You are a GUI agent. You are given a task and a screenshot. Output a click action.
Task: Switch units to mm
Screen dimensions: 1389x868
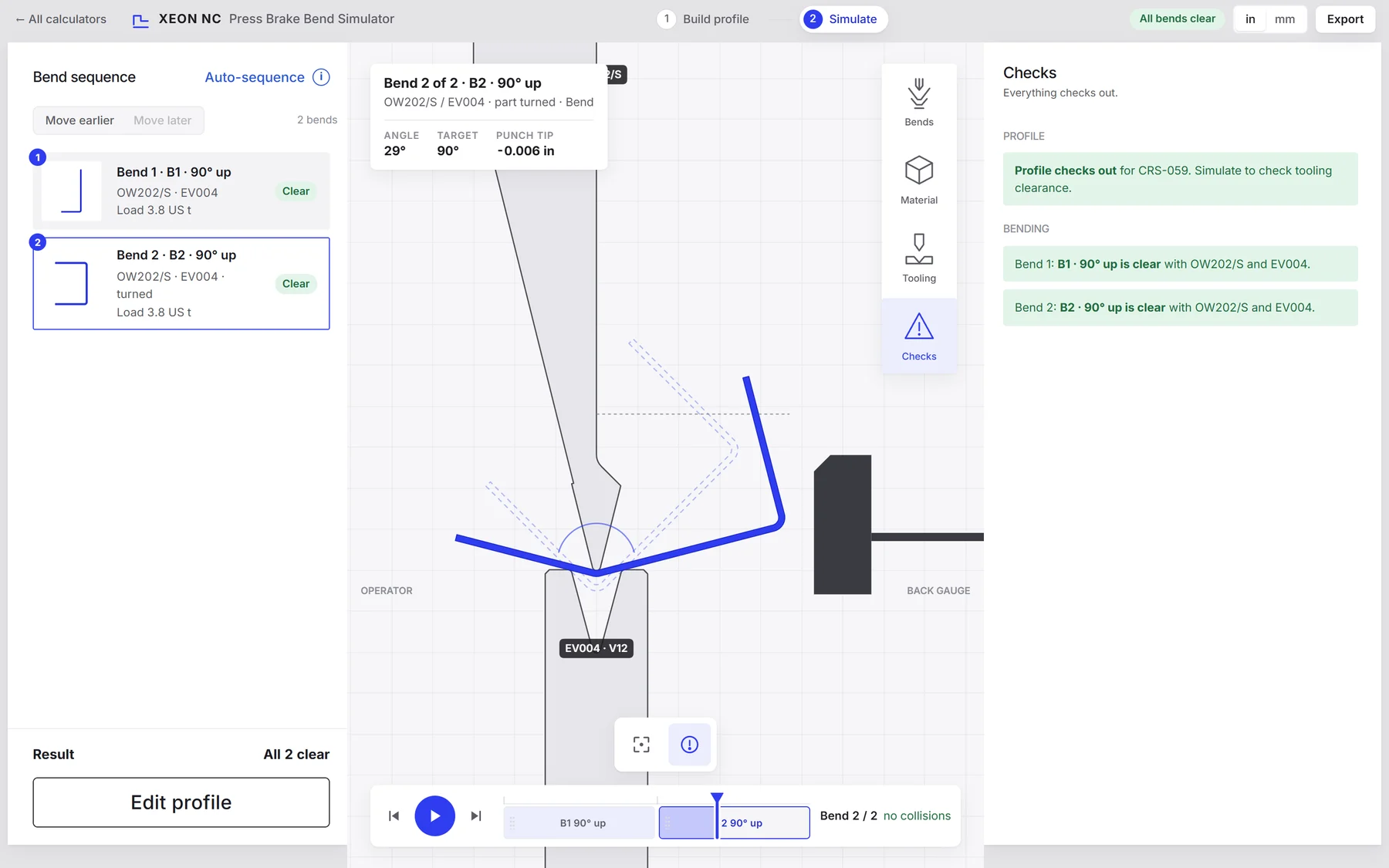[1285, 19]
